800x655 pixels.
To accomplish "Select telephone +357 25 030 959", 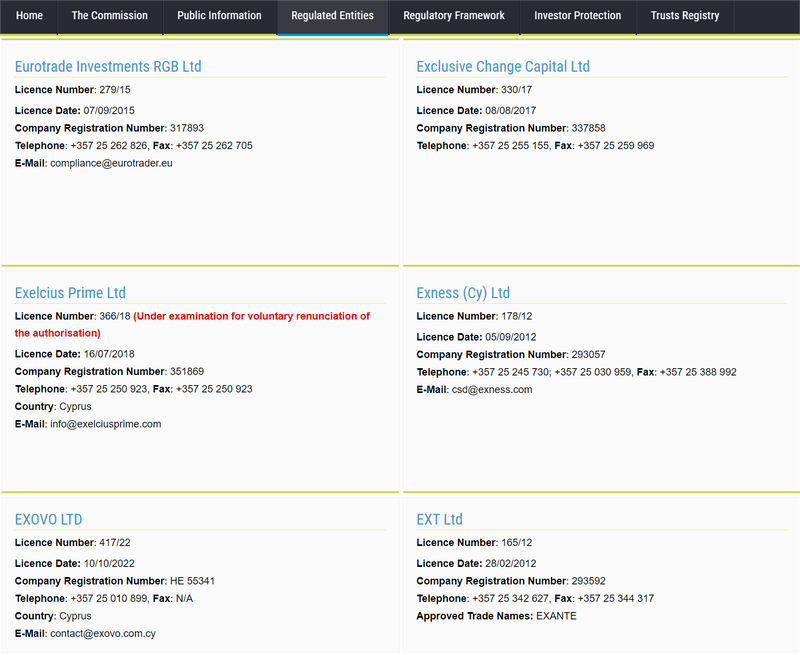I will pyautogui.click(x=593, y=372).
